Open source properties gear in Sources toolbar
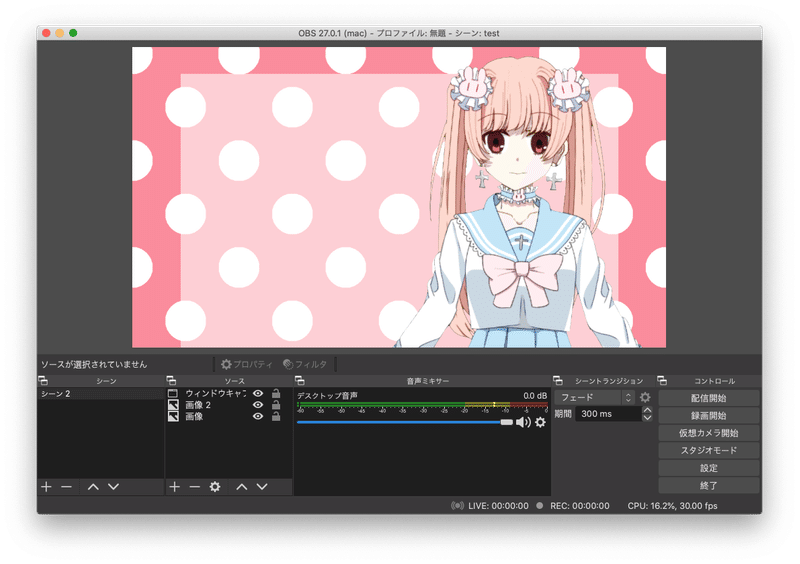800x564 pixels. point(215,487)
